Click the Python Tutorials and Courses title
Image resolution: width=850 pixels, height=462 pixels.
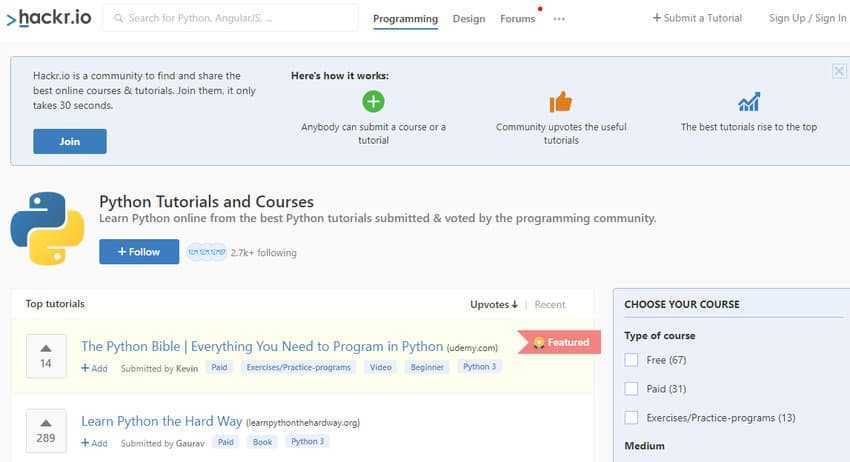[206, 202]
